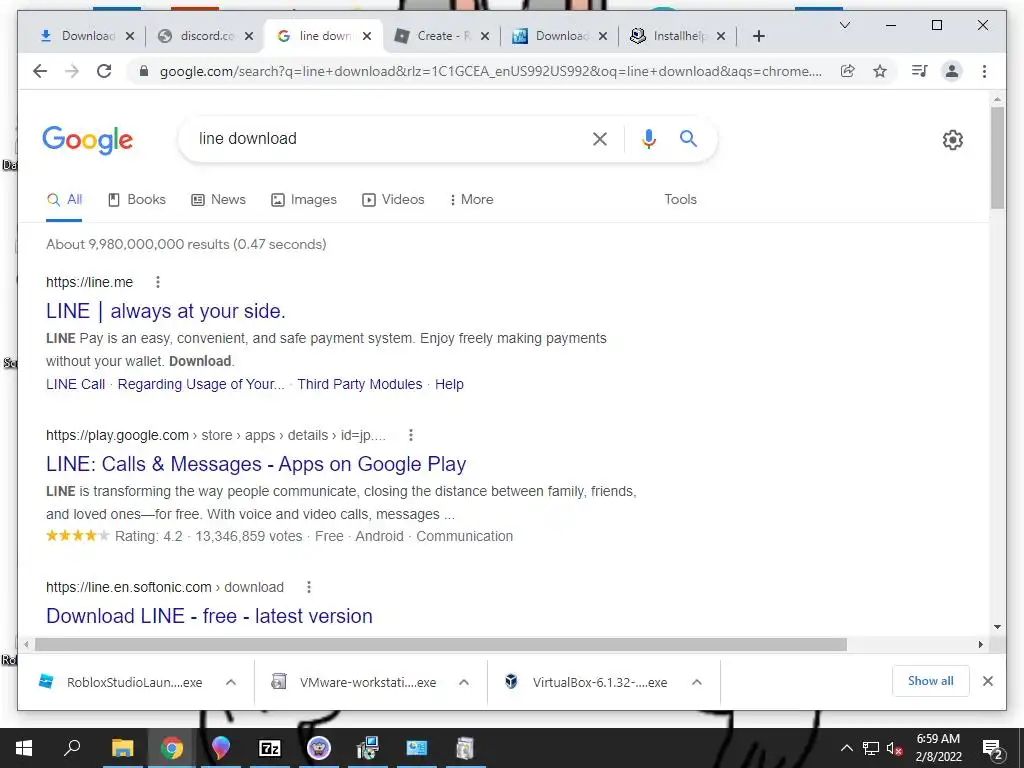Open Tools search options
This screenshot has height=768, width=1024.
(680, 200)
